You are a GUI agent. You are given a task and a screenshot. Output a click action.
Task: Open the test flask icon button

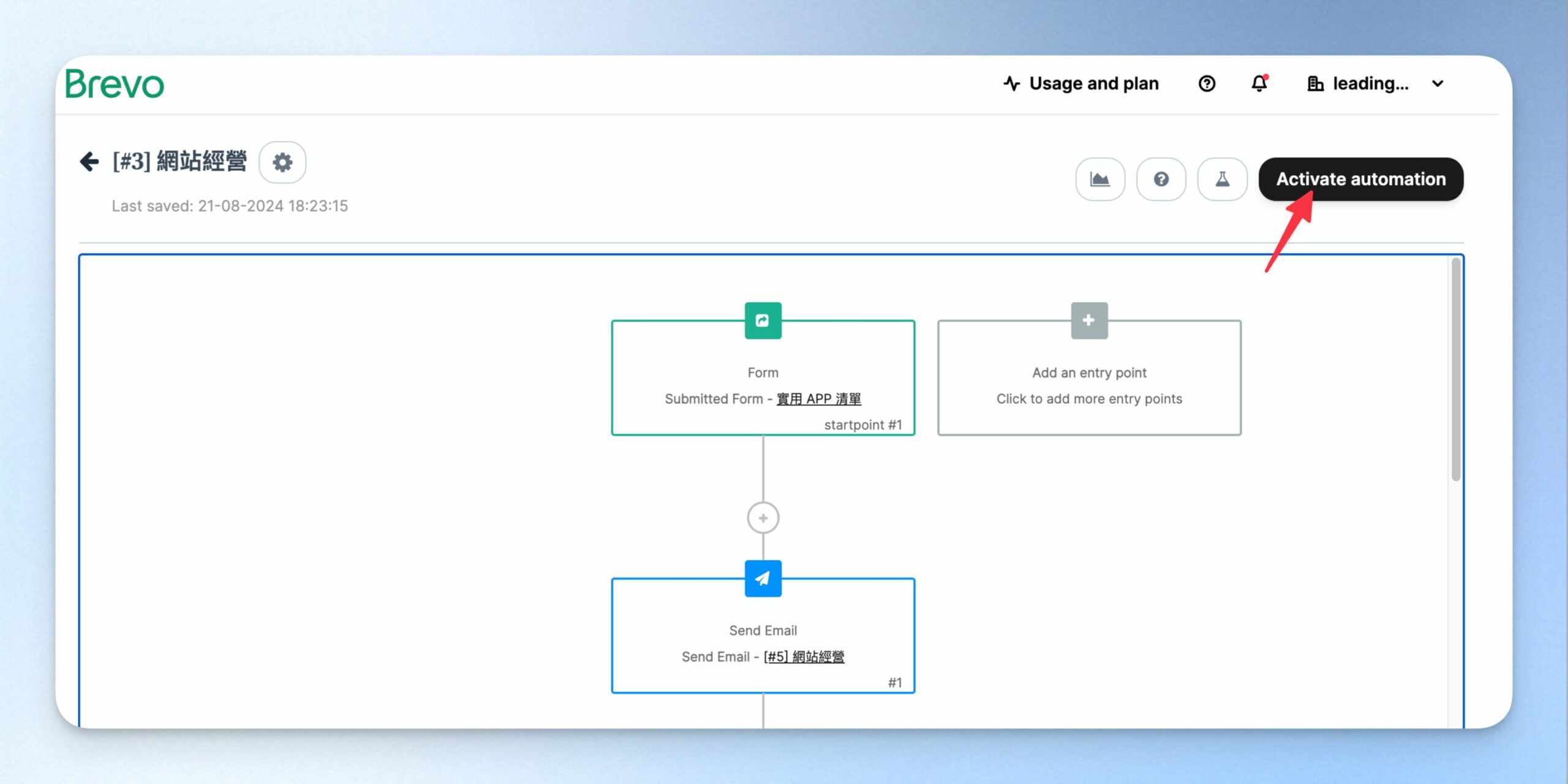tap(1223, 179)
